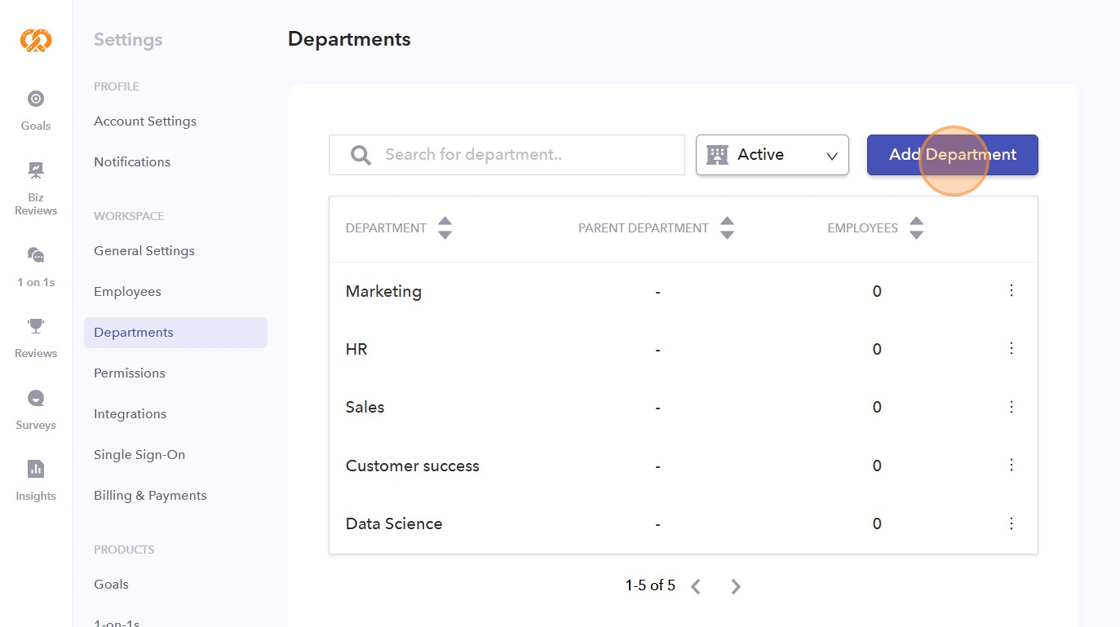Screen dimensions: 1120x627
Task: Sort by Department column arrows
Action: 445,228
